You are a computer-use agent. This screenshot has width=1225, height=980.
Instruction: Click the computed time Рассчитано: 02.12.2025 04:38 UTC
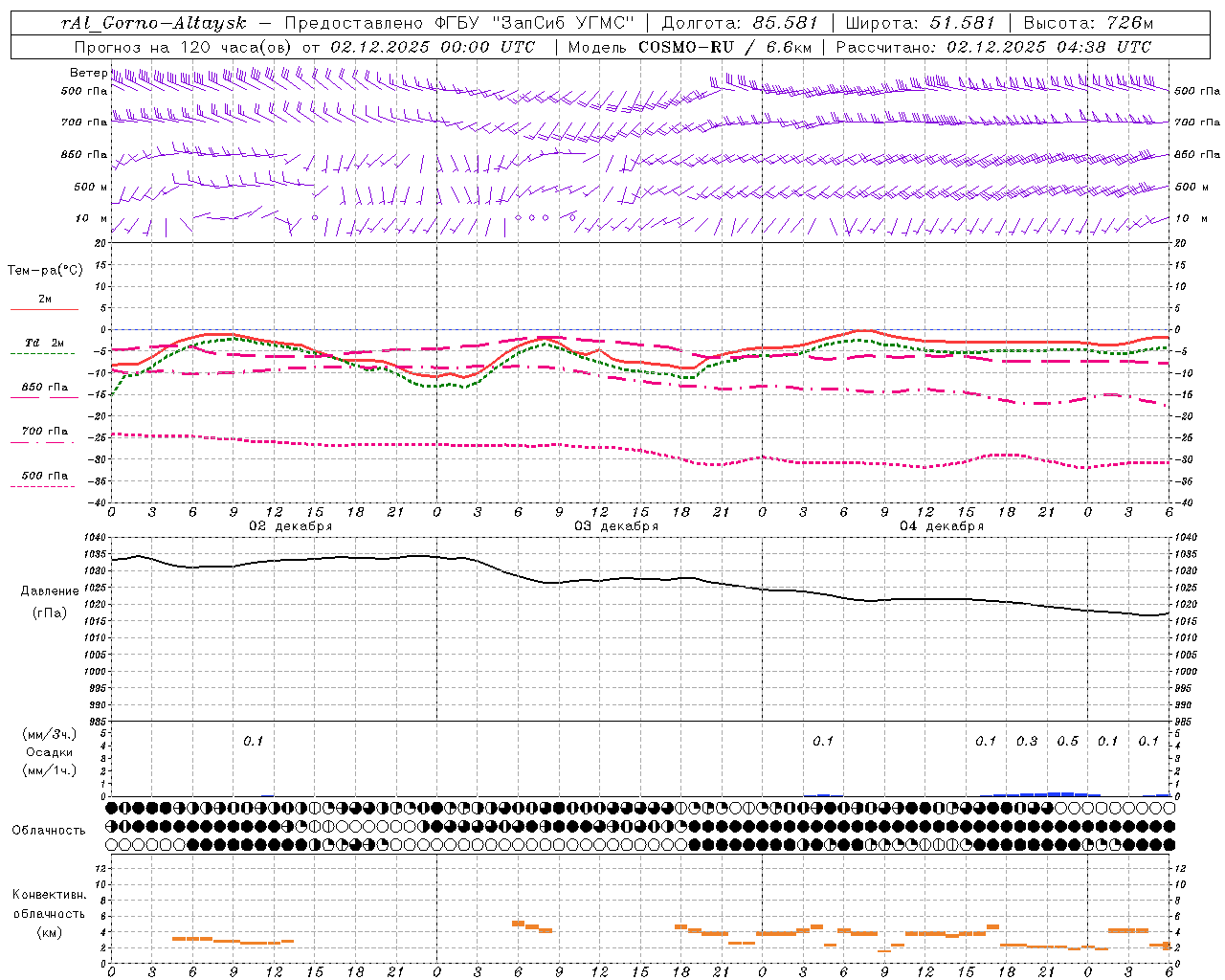(993, 47)
